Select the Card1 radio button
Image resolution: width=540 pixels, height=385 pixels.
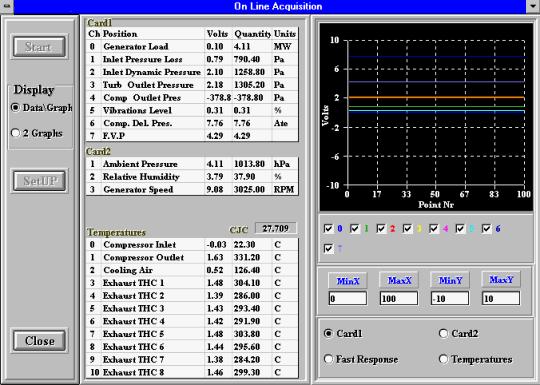pos(328,333)
